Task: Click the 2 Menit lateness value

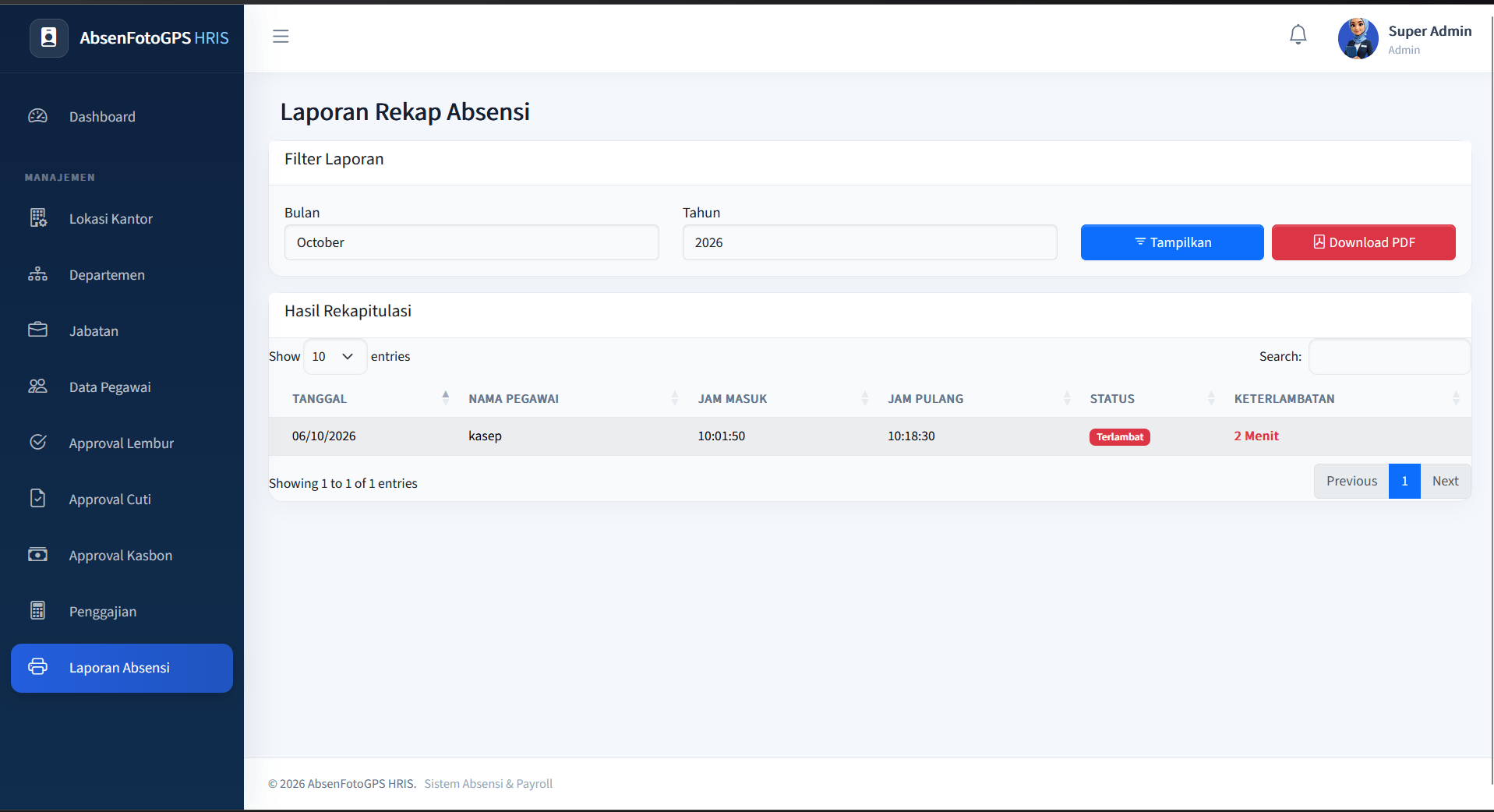Action: [x=1256, y=436]
